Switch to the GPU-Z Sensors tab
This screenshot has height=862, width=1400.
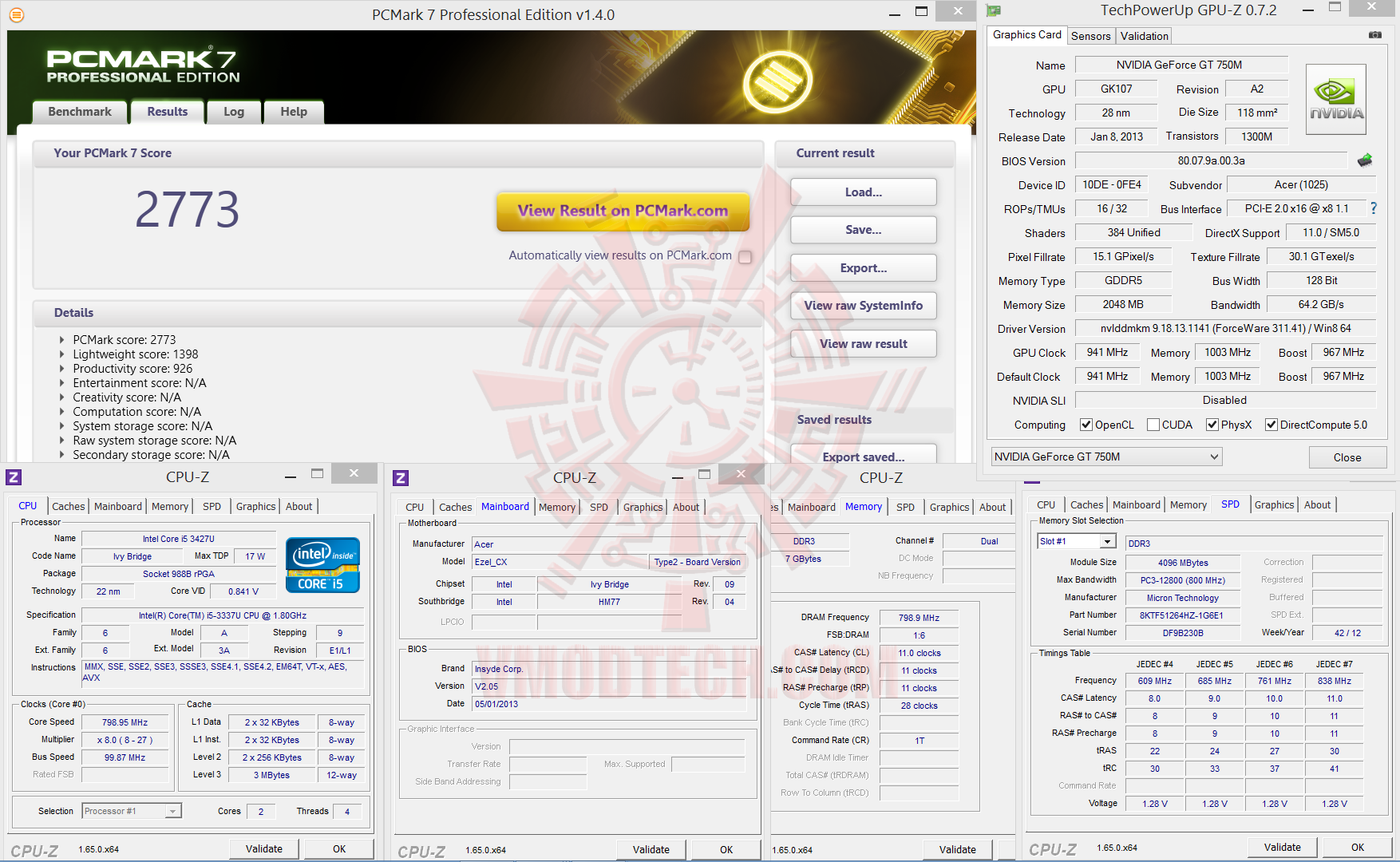click(x=1090, y=36)
